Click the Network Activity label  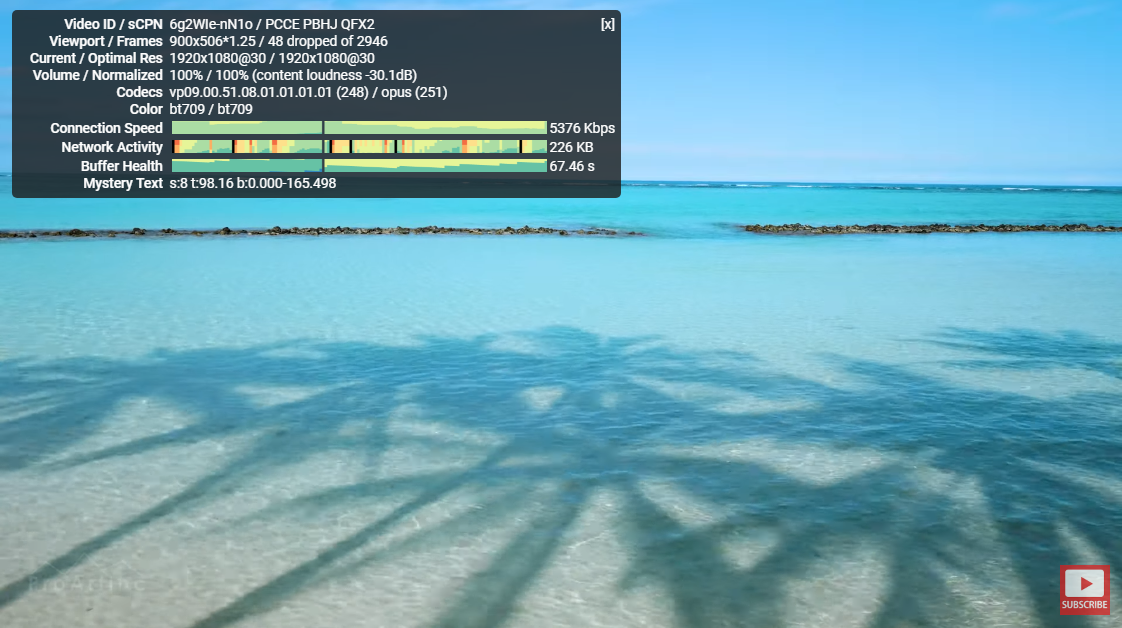coord(112,147)
